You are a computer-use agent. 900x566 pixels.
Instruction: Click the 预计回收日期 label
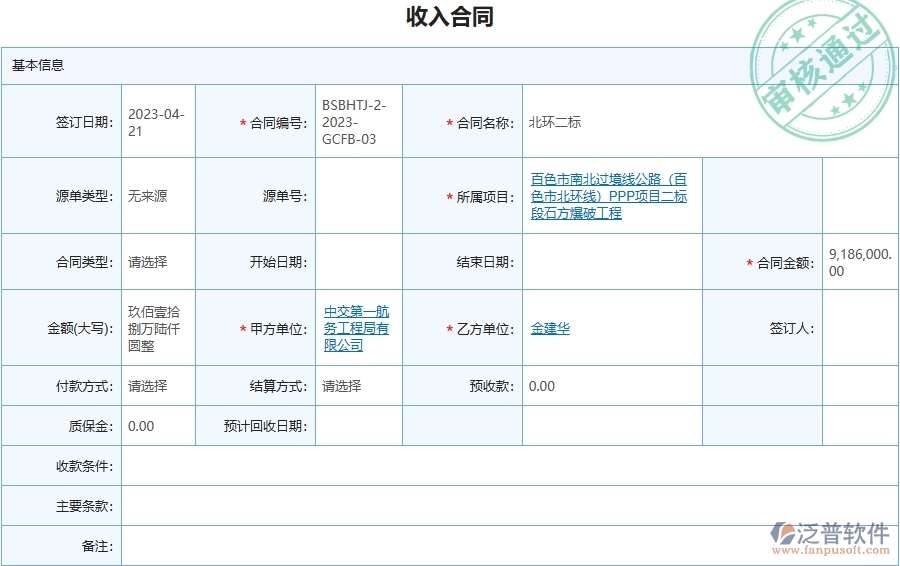pyautogui.click(x=265, y=426)
